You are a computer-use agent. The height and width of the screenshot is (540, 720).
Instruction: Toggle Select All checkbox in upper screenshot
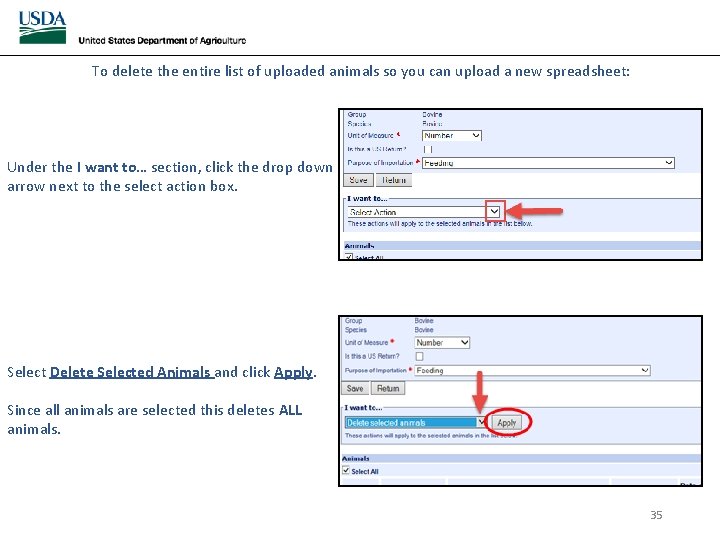(349, 257)
